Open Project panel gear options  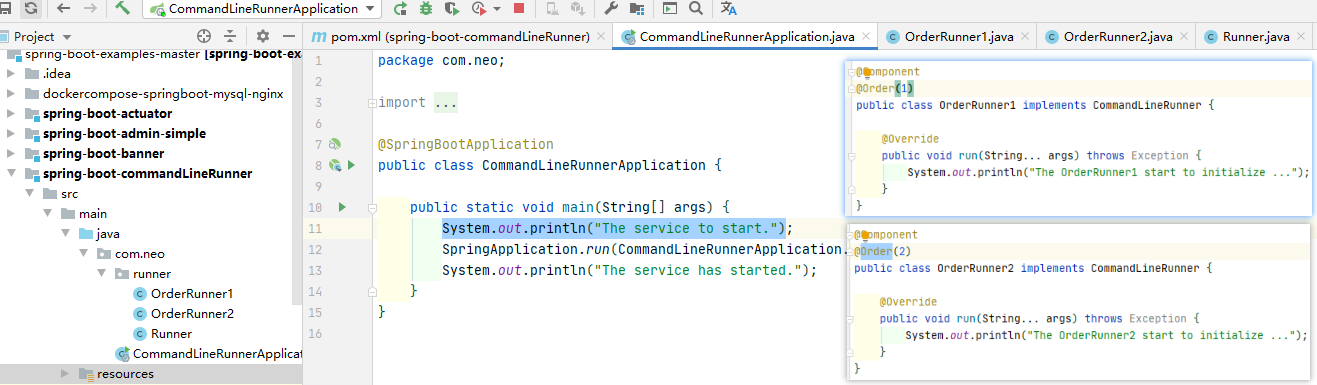[263, 36]
